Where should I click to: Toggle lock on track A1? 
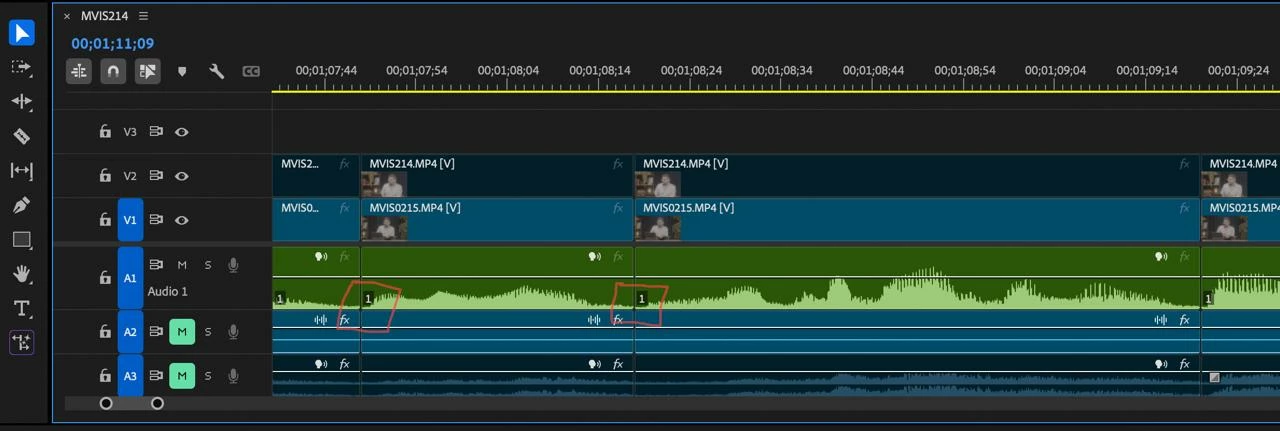(x=104, y=277)
